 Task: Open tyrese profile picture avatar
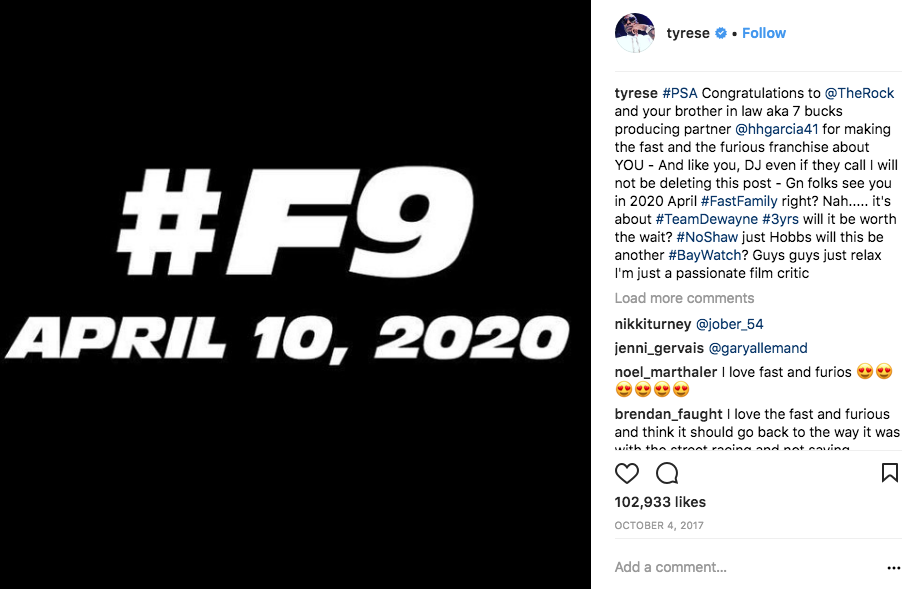pyautogui.click(x=634, y=33)
